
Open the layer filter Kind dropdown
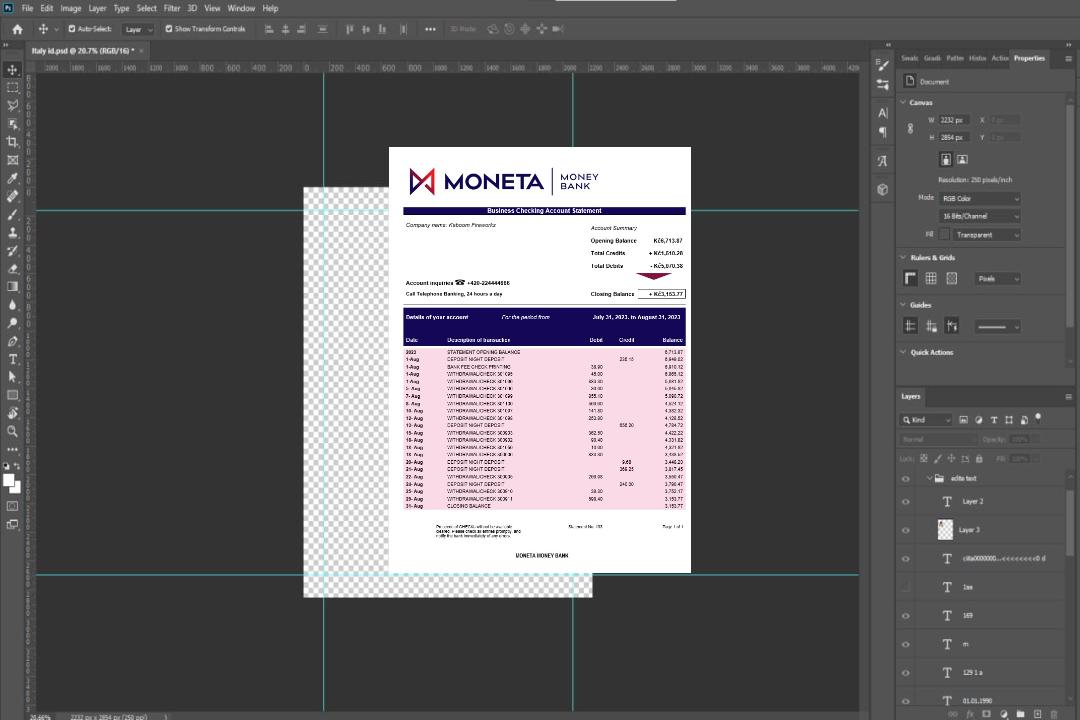pos(926,420)
